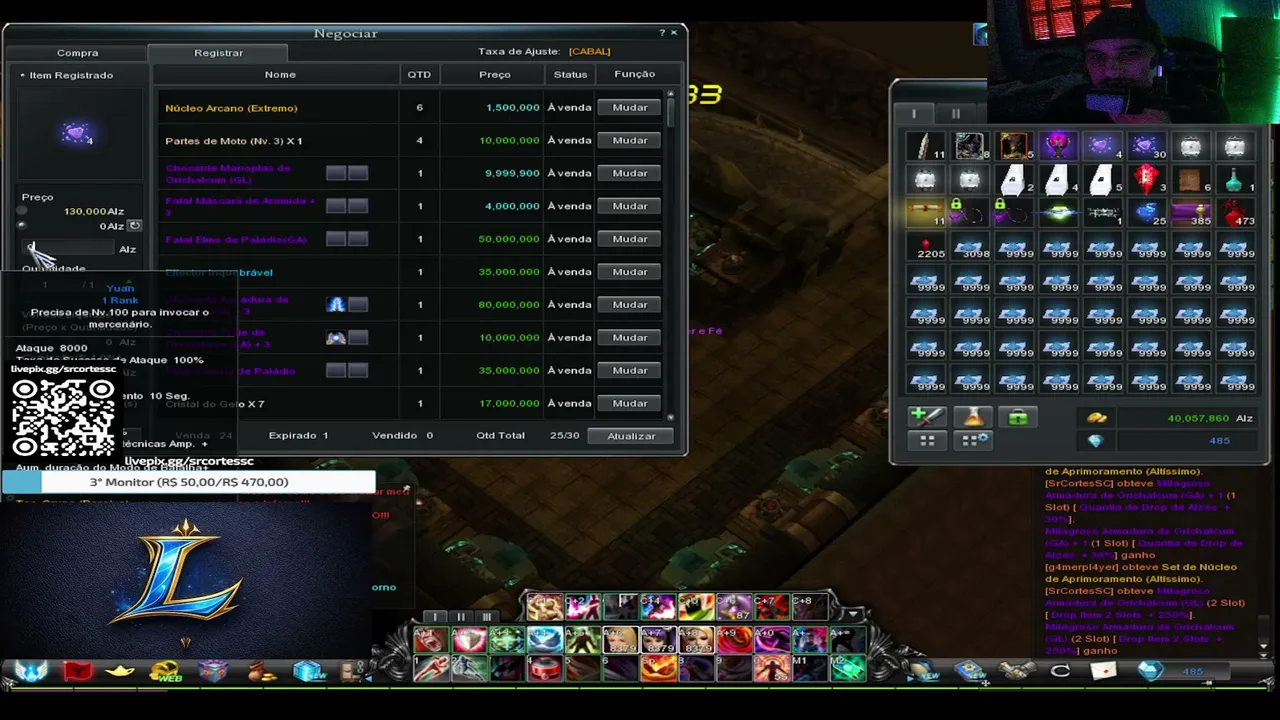This screenshot has width=1280, height=720.
Task: Open inventory tab I
Action: [913, 114]
